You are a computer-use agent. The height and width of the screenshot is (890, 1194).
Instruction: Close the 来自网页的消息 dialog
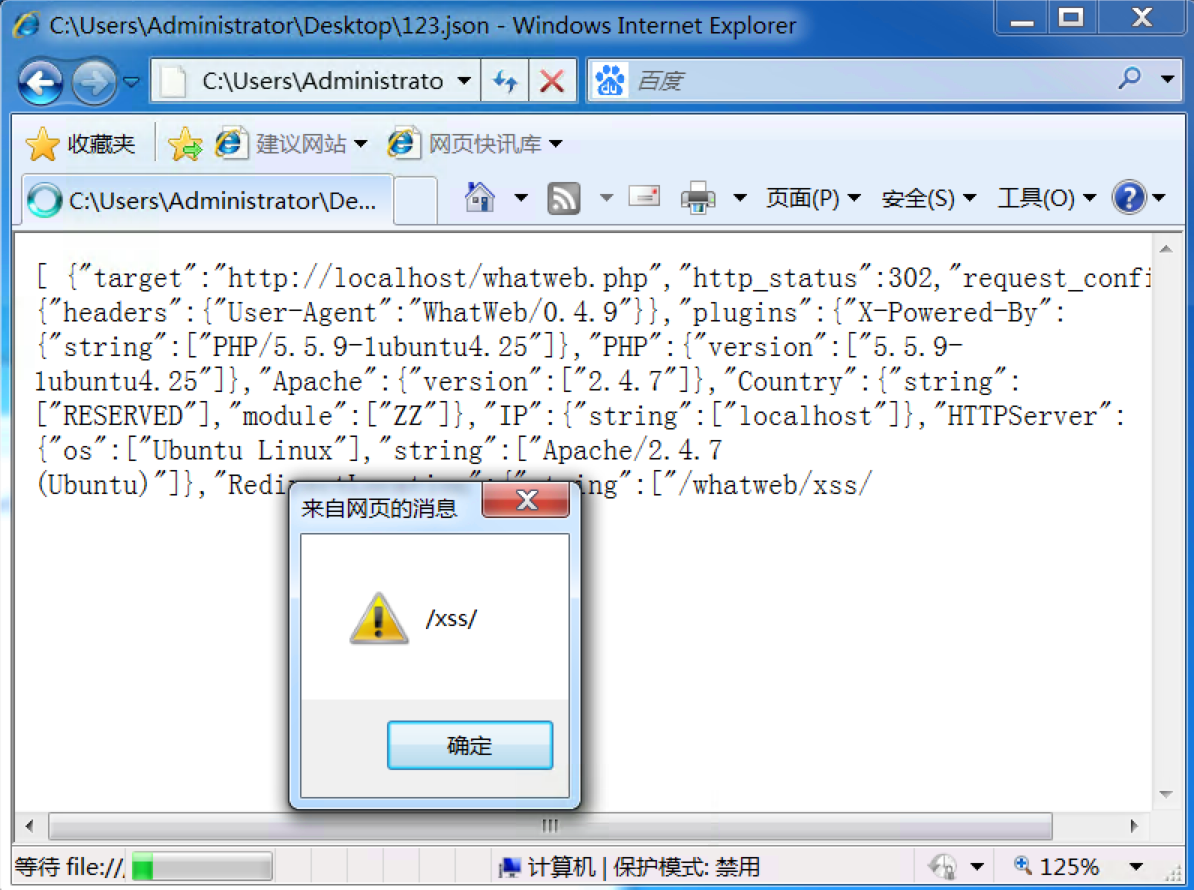pos(527,501)
